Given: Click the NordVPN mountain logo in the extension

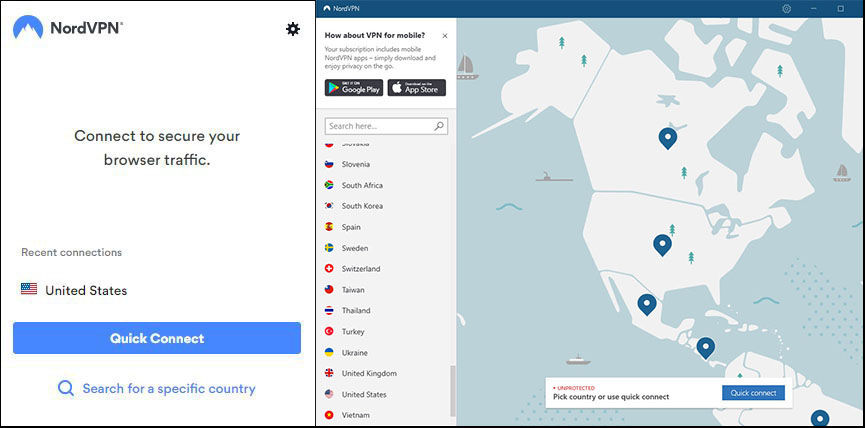Looking at the screenshot, I should click(x=28, y=28).
